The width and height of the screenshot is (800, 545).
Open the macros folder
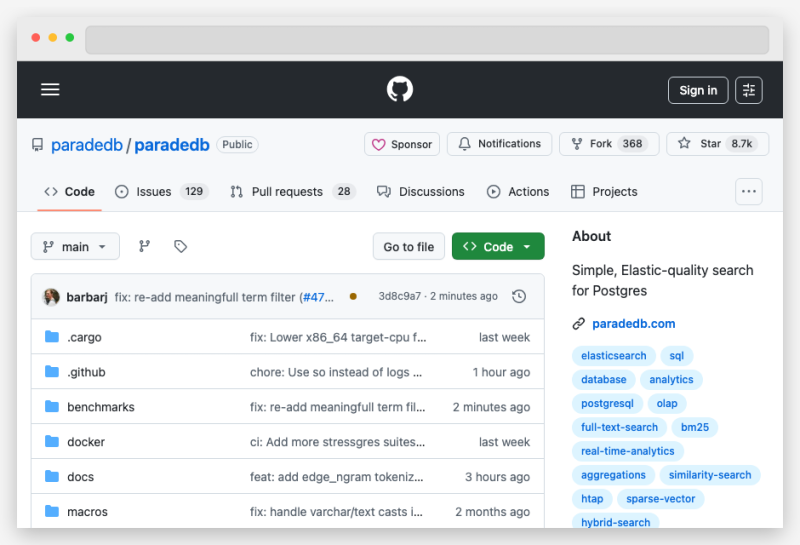coord(87,511)
